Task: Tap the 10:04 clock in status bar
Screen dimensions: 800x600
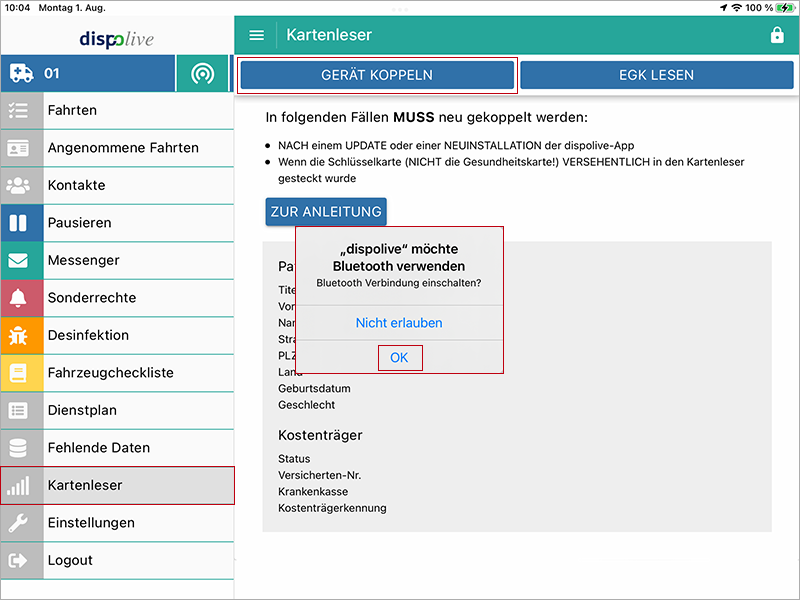Action: tap(18, 8)
